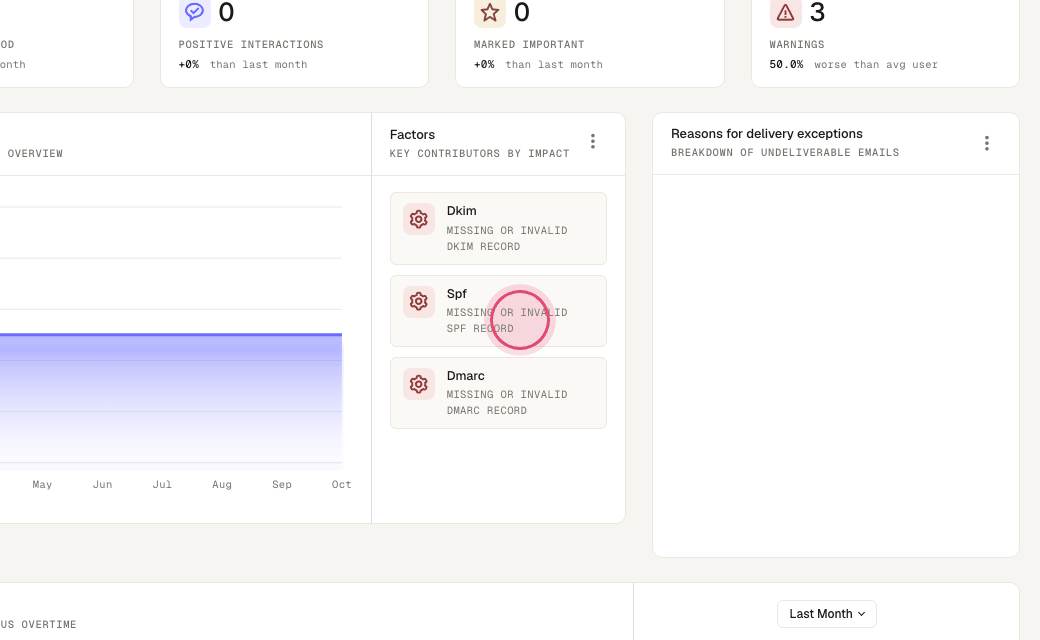Click the Marked Important label
This screenshot has height=640, width=1040.
(529, 44)
